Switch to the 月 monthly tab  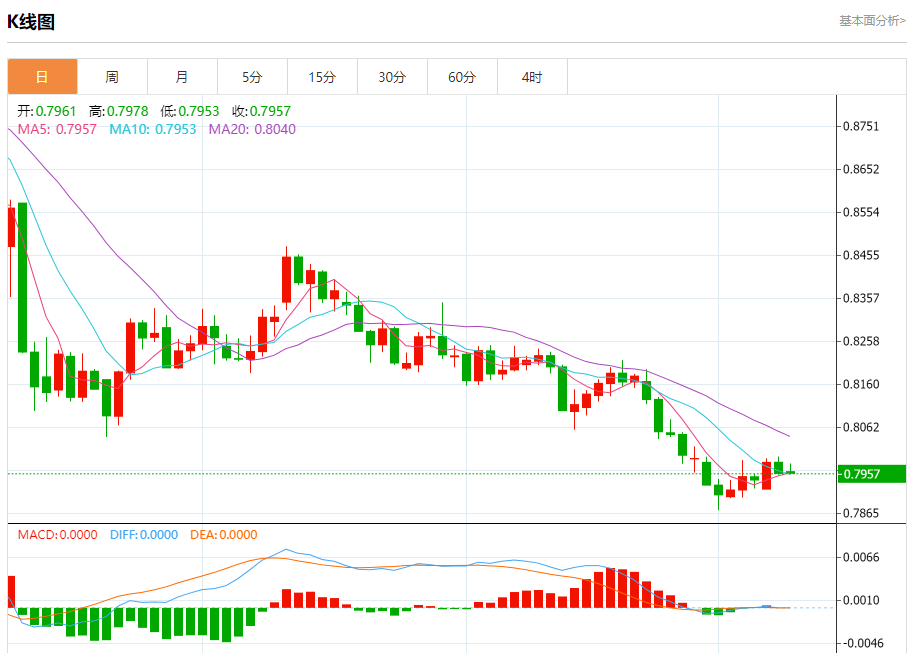pyautogui.click(x=182, y=76)
